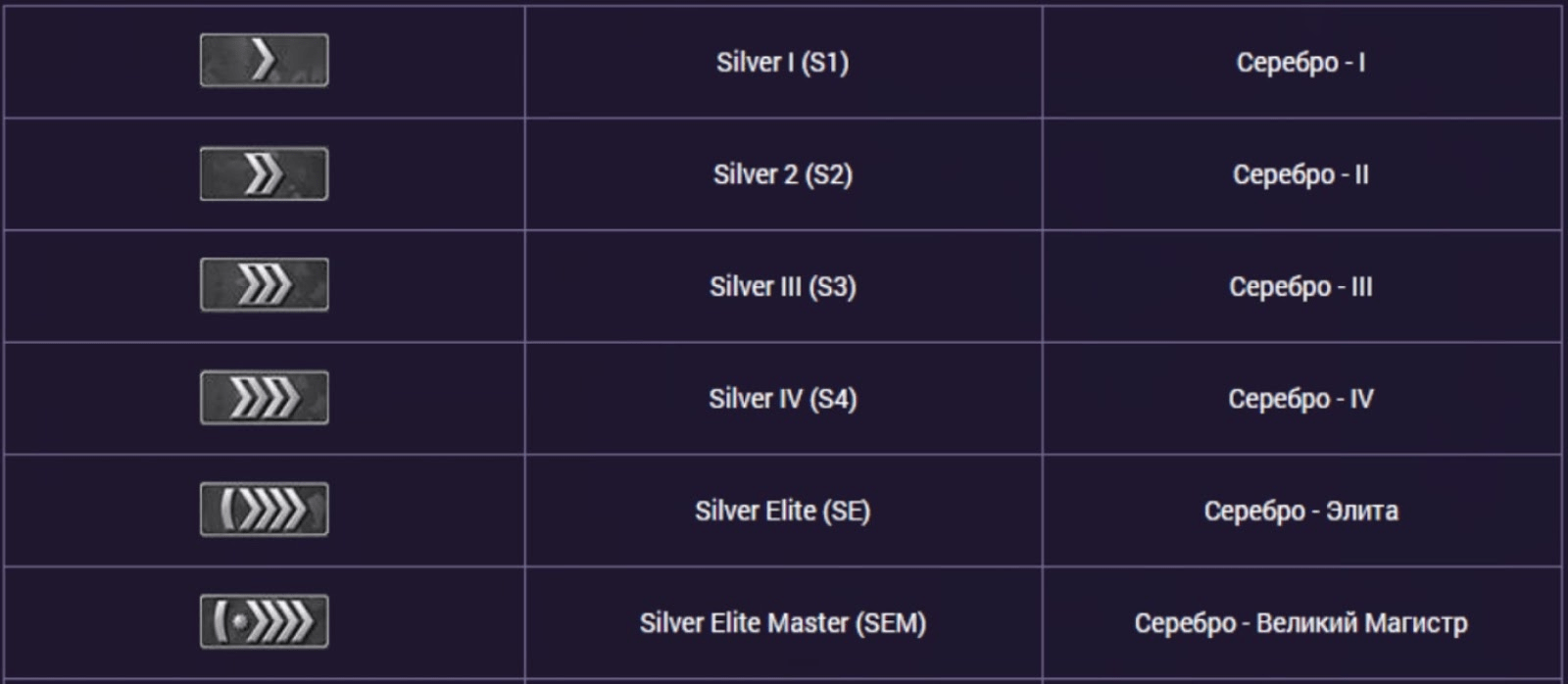Screen dimensions: 1568x684
Task: Select the Silver III triple-chevron rank badge
Action: 265,285
